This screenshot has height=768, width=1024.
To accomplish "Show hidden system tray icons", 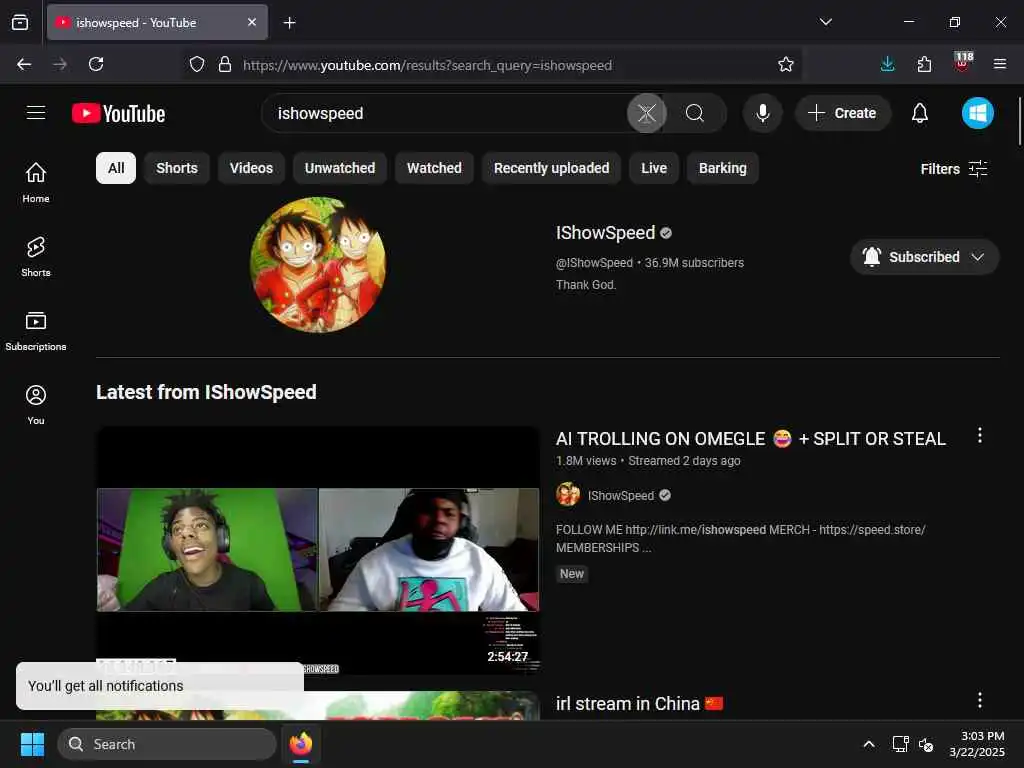I will coord(869,744).
